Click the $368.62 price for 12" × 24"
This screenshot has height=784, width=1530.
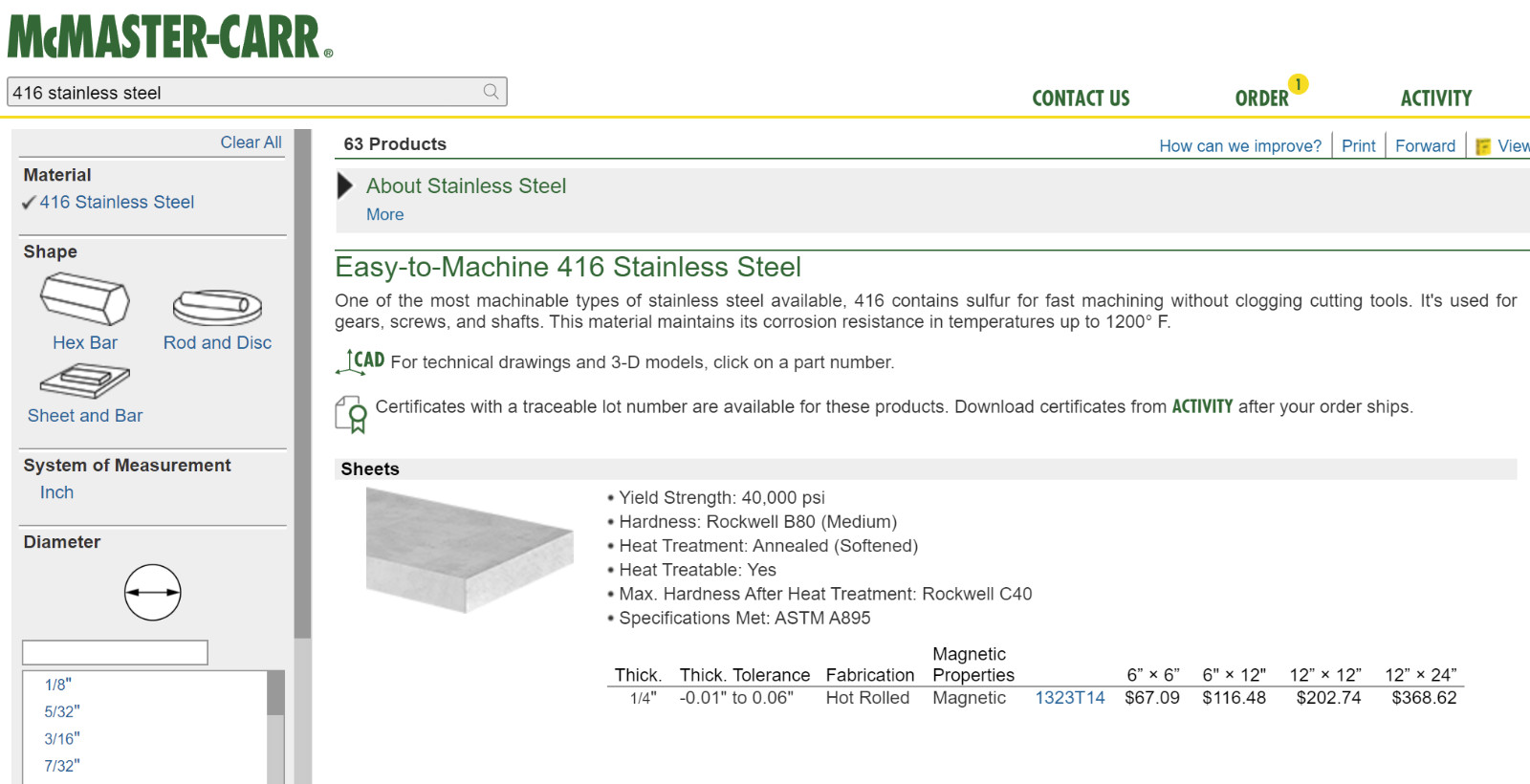coord(1424,698)
